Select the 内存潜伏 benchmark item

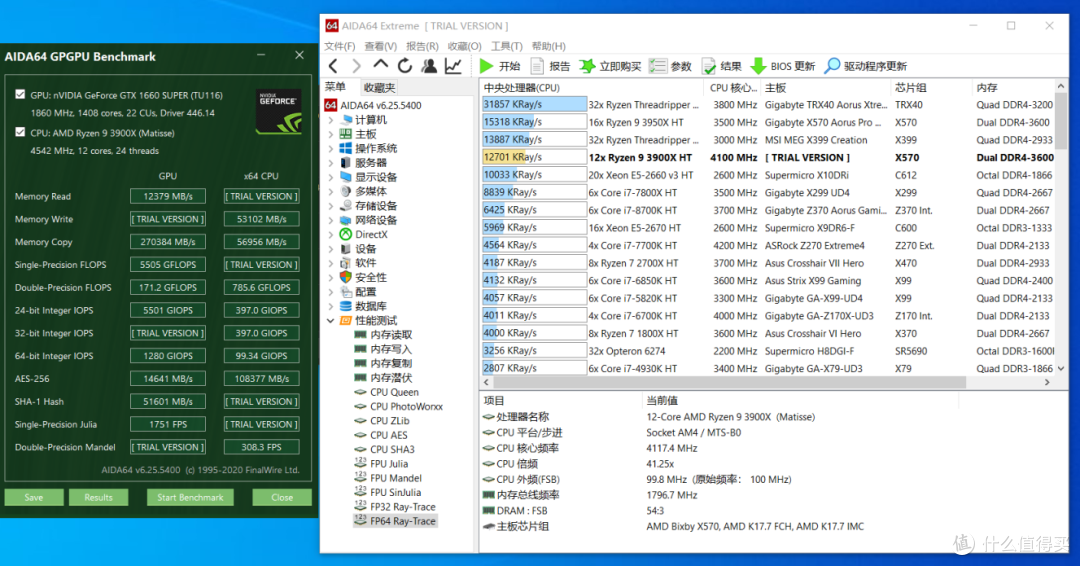(383, 378)
